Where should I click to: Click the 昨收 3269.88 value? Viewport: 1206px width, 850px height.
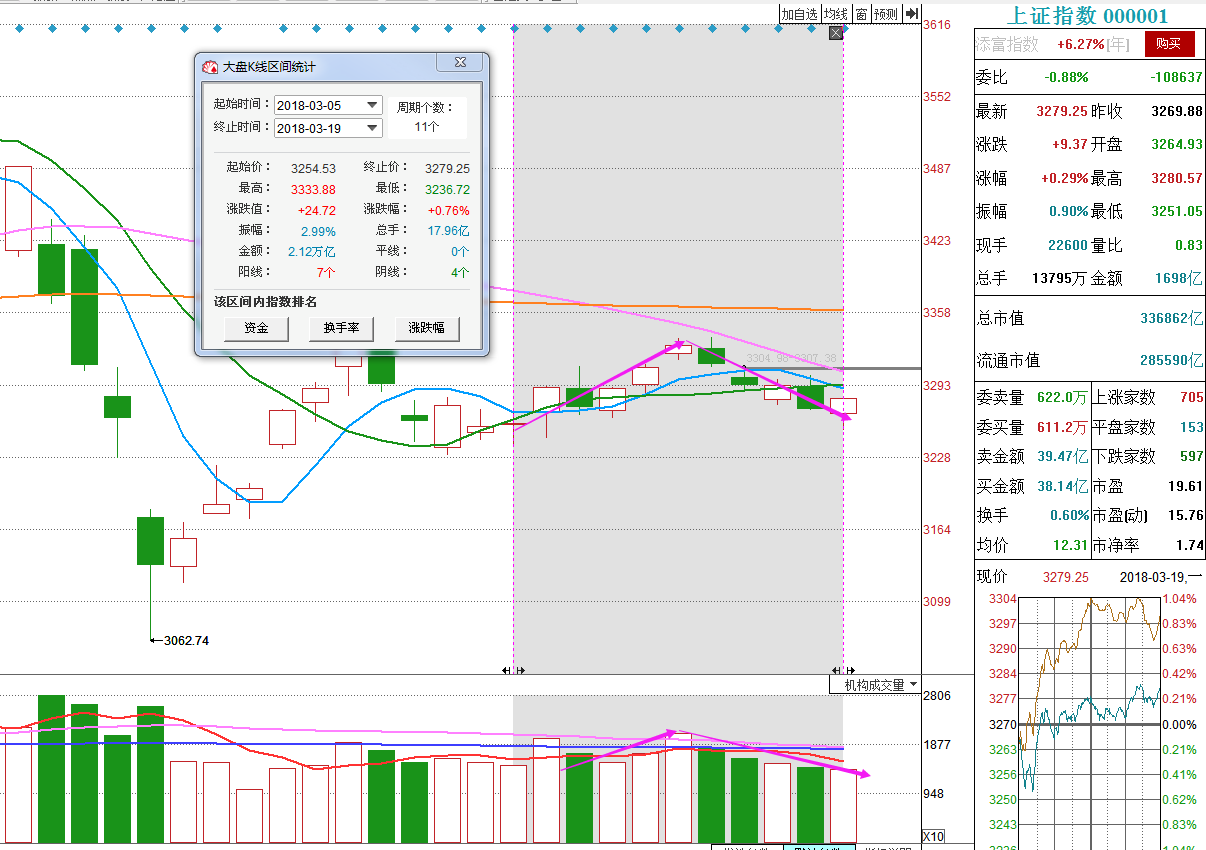coord(1176,112)
